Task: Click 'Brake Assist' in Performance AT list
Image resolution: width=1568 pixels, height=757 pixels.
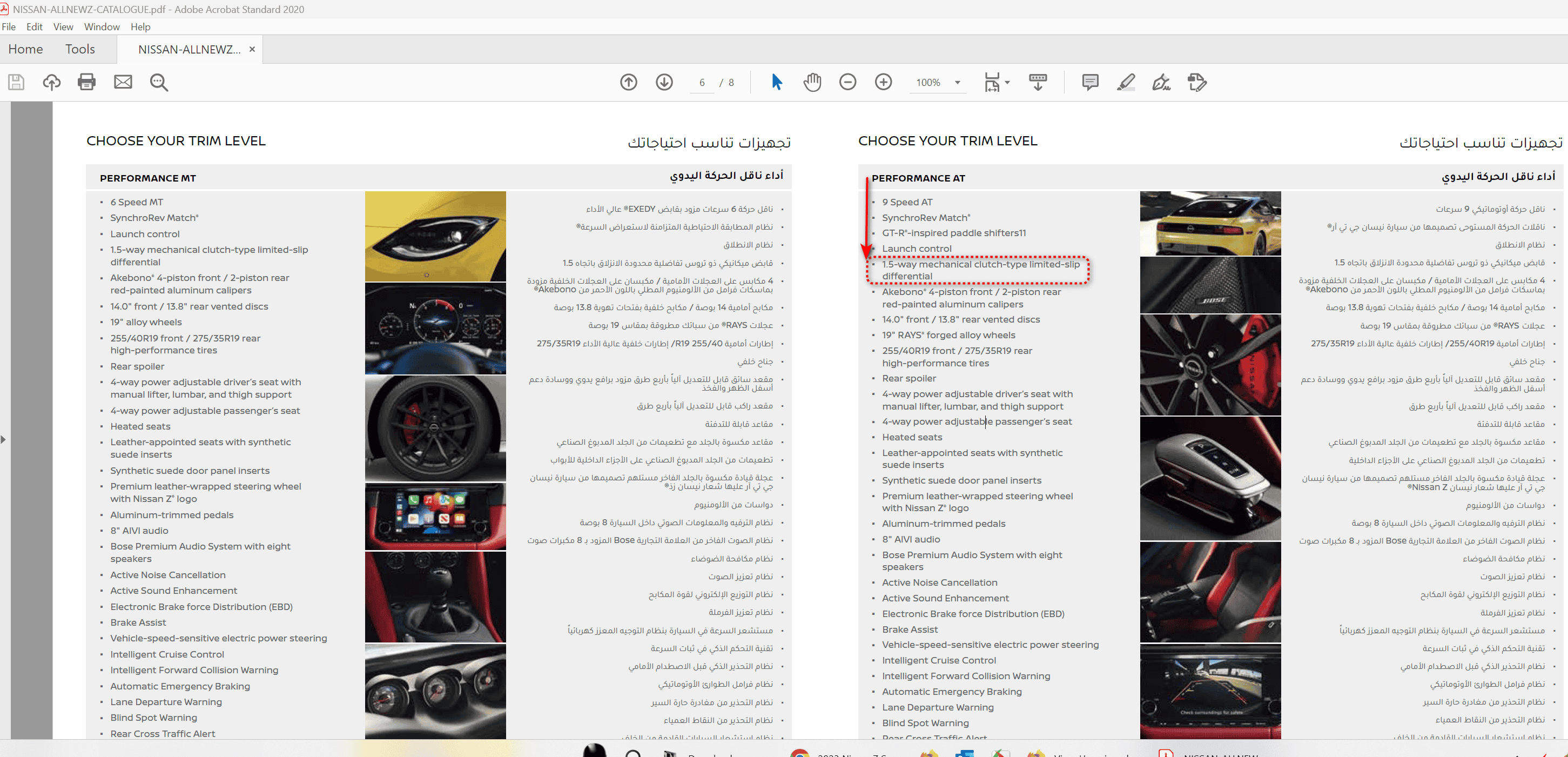Action: tap(910, 629)
